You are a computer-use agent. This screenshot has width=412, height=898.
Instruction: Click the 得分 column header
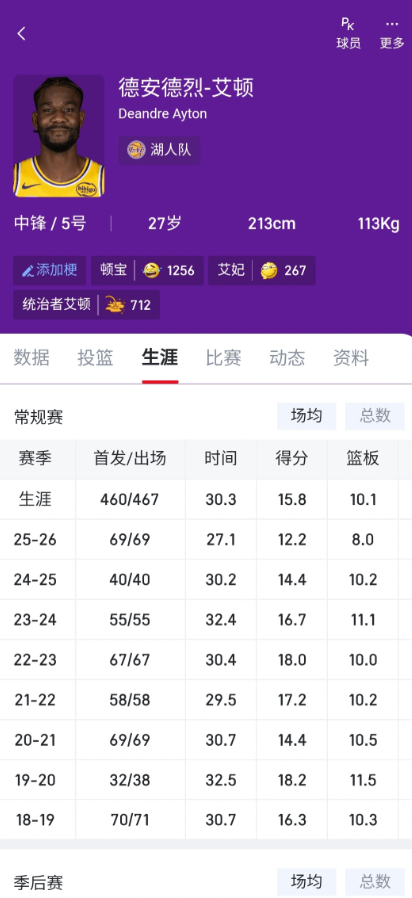coord(292,459)
